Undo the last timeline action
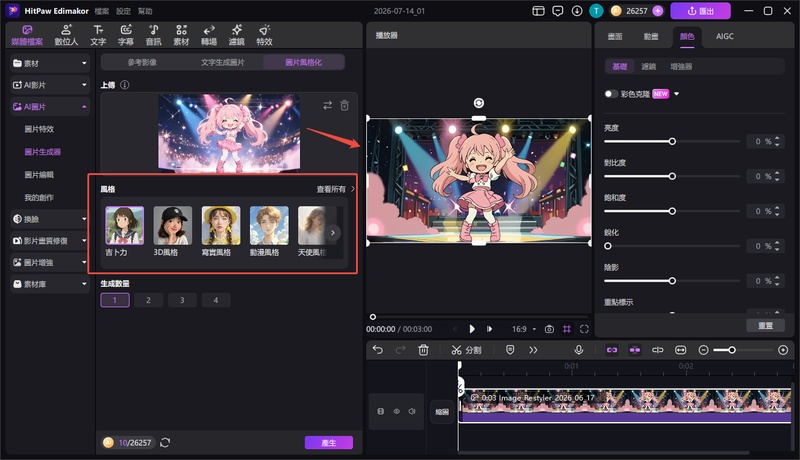The width and height of the screenshot is (800, 460). 378,350
